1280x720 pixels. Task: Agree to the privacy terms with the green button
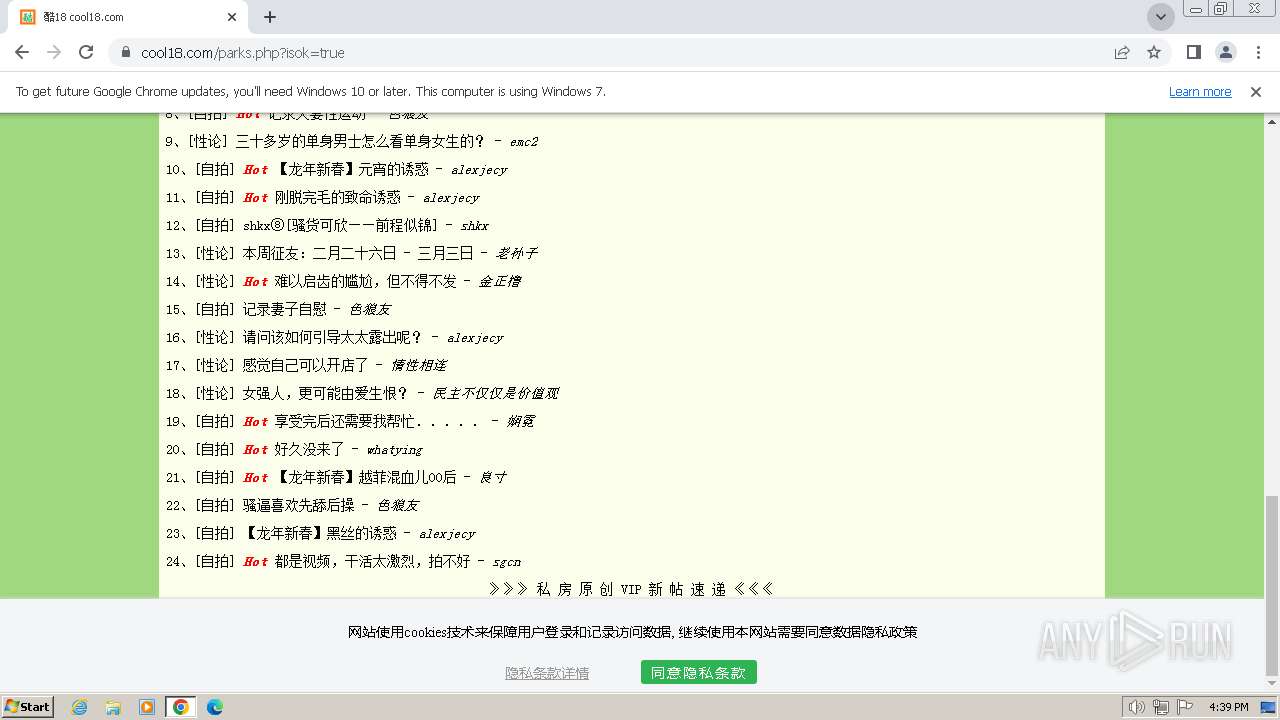click(698, 673)
